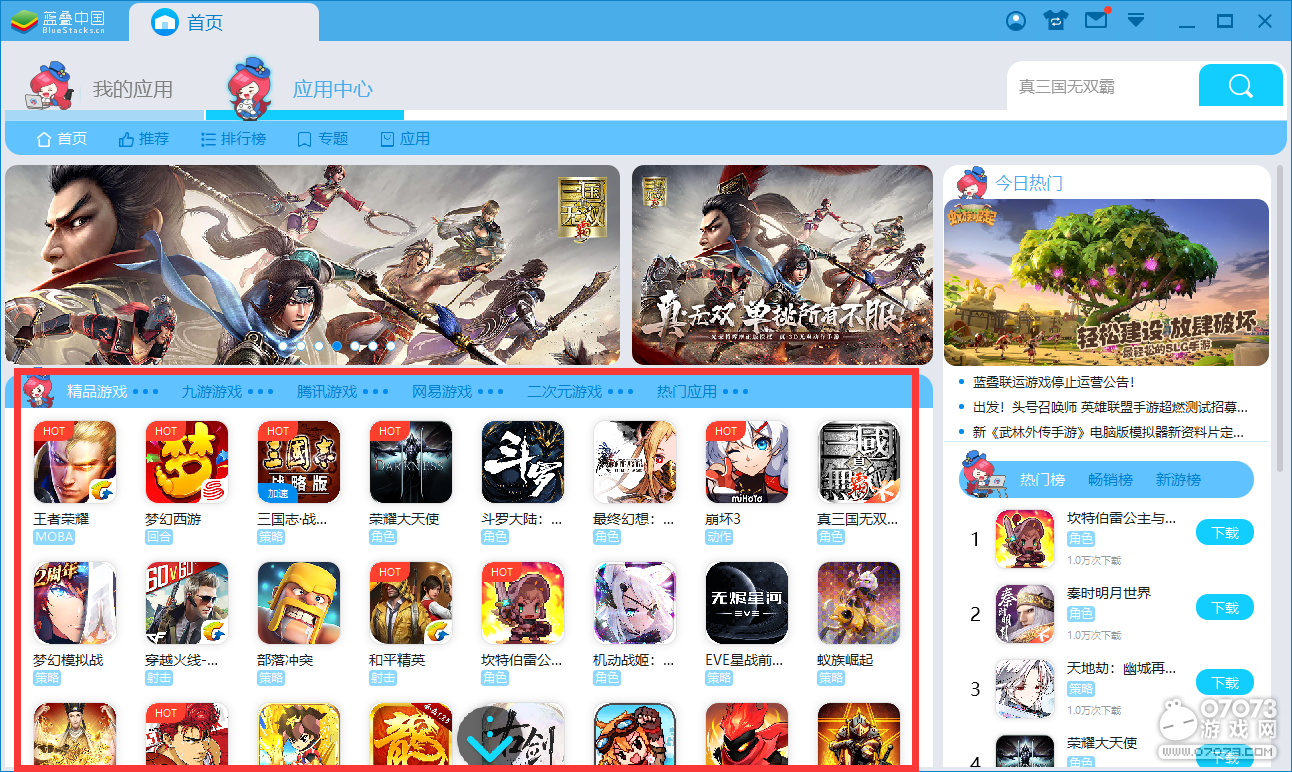Download 天地劫 with 下载 button

pyautogui.click(x=1225, y=683)
